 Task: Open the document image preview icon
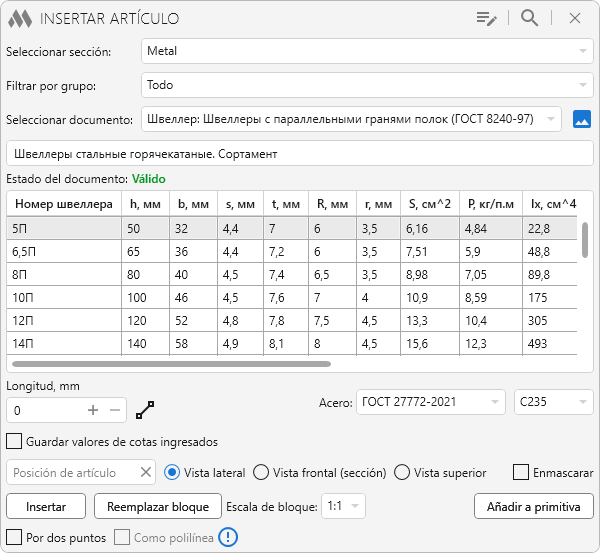583,119
